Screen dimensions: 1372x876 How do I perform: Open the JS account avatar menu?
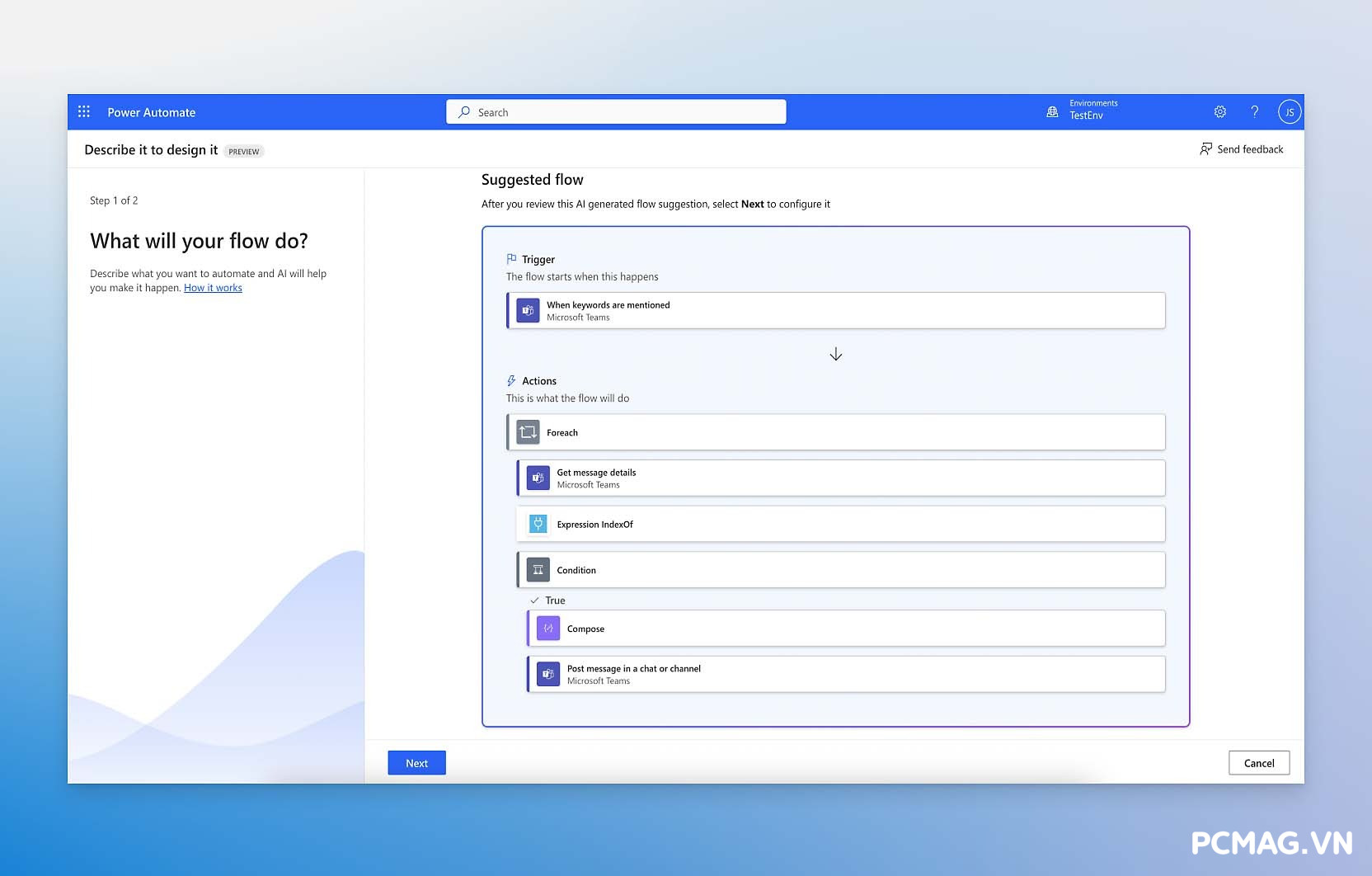pos(1289,111)
